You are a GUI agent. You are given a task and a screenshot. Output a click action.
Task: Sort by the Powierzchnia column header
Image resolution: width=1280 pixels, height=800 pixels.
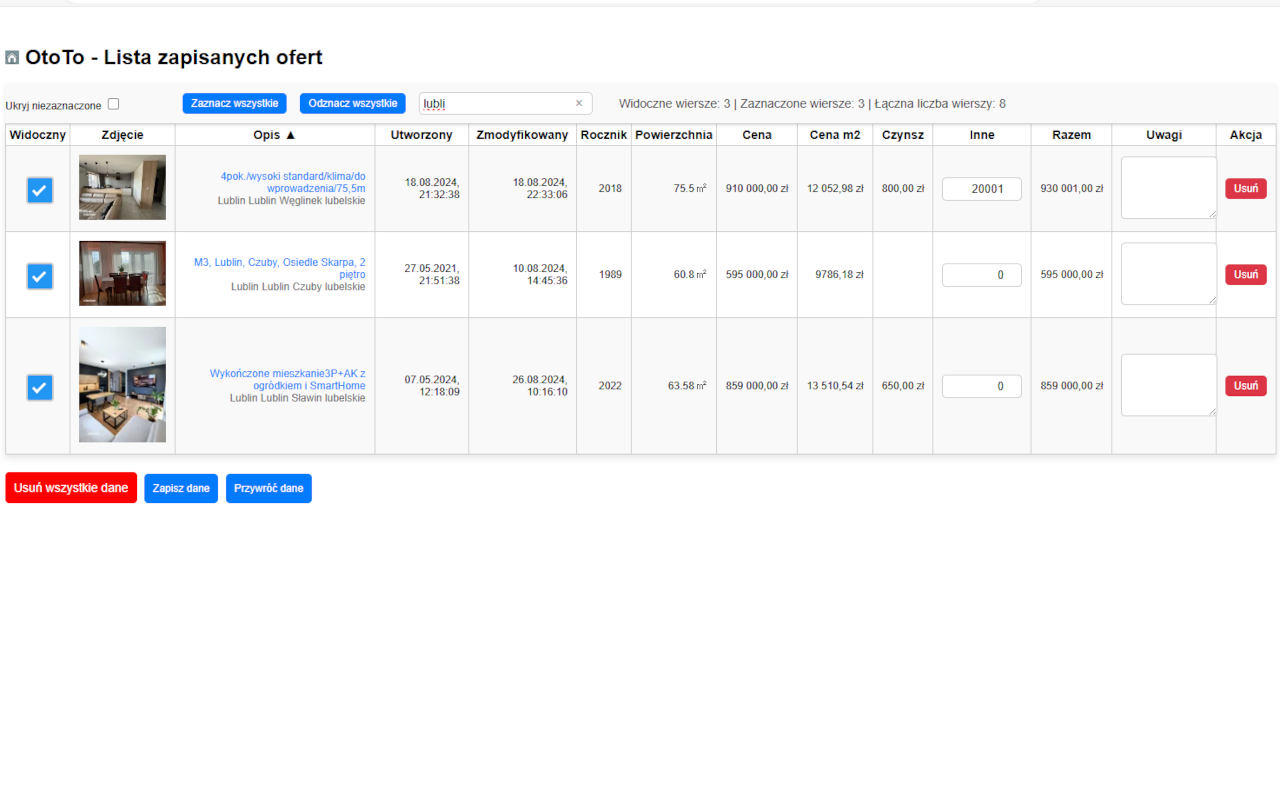[674, 135]
